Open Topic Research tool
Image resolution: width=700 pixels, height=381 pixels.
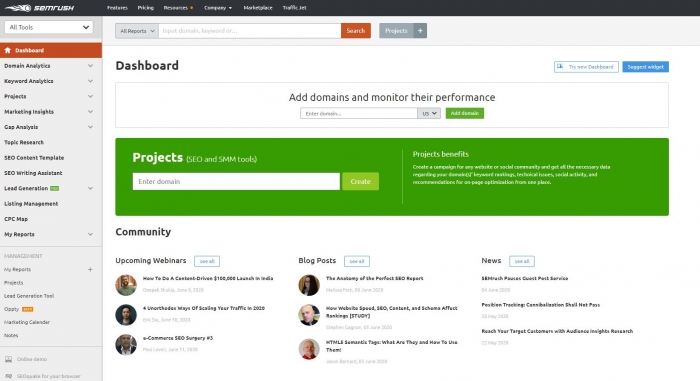(24, 142)
